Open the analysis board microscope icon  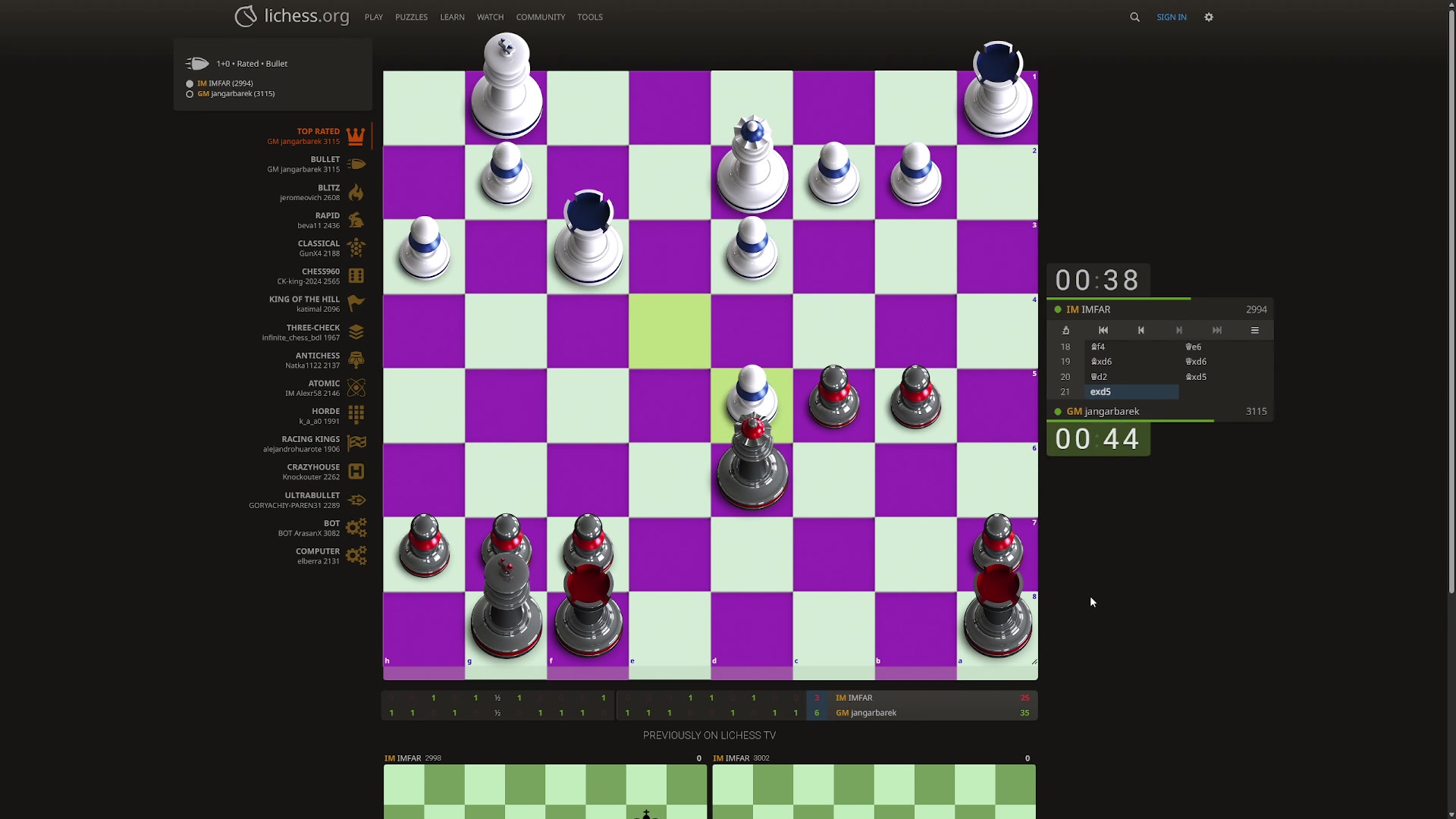point(1065,331)
